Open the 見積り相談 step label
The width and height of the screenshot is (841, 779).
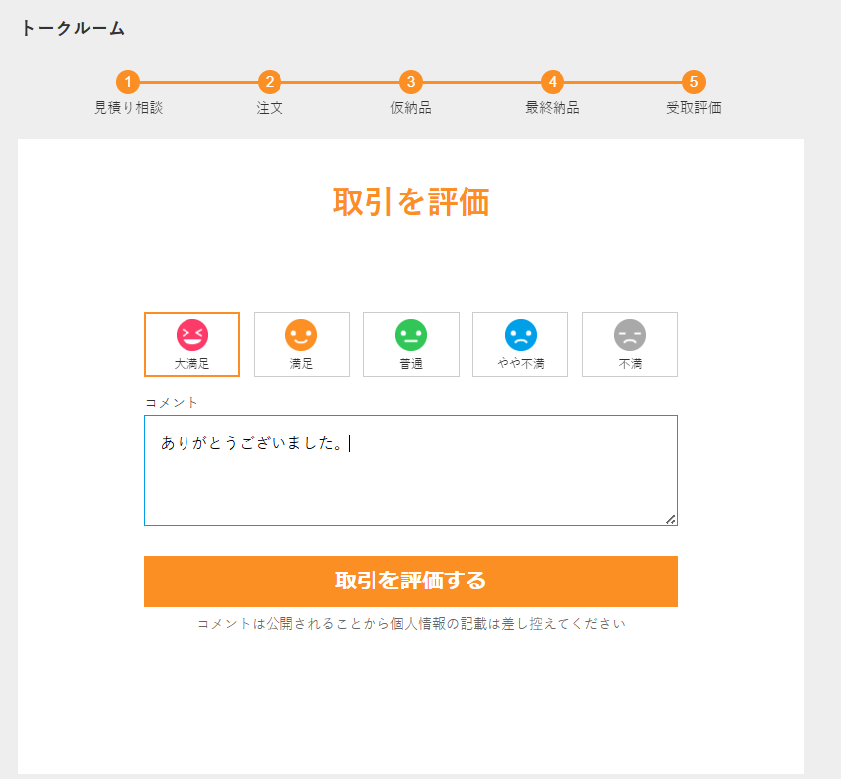[x=128, y=108]
